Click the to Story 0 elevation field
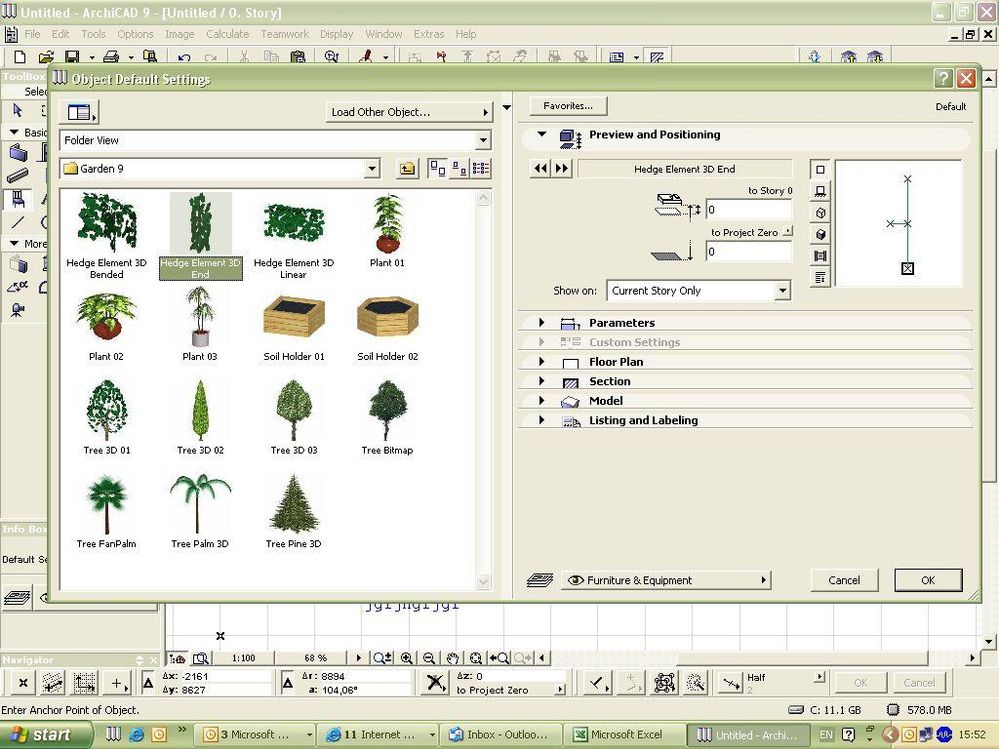The width and height of the screenshot is (999, 749). click(x=749, y=210)
